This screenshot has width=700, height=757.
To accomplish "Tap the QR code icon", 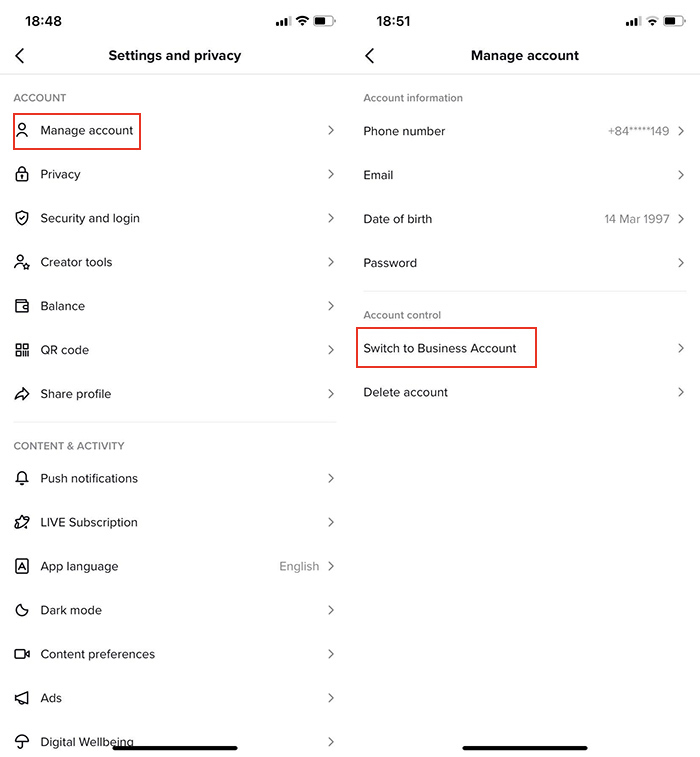I will [x=22, y=350].
